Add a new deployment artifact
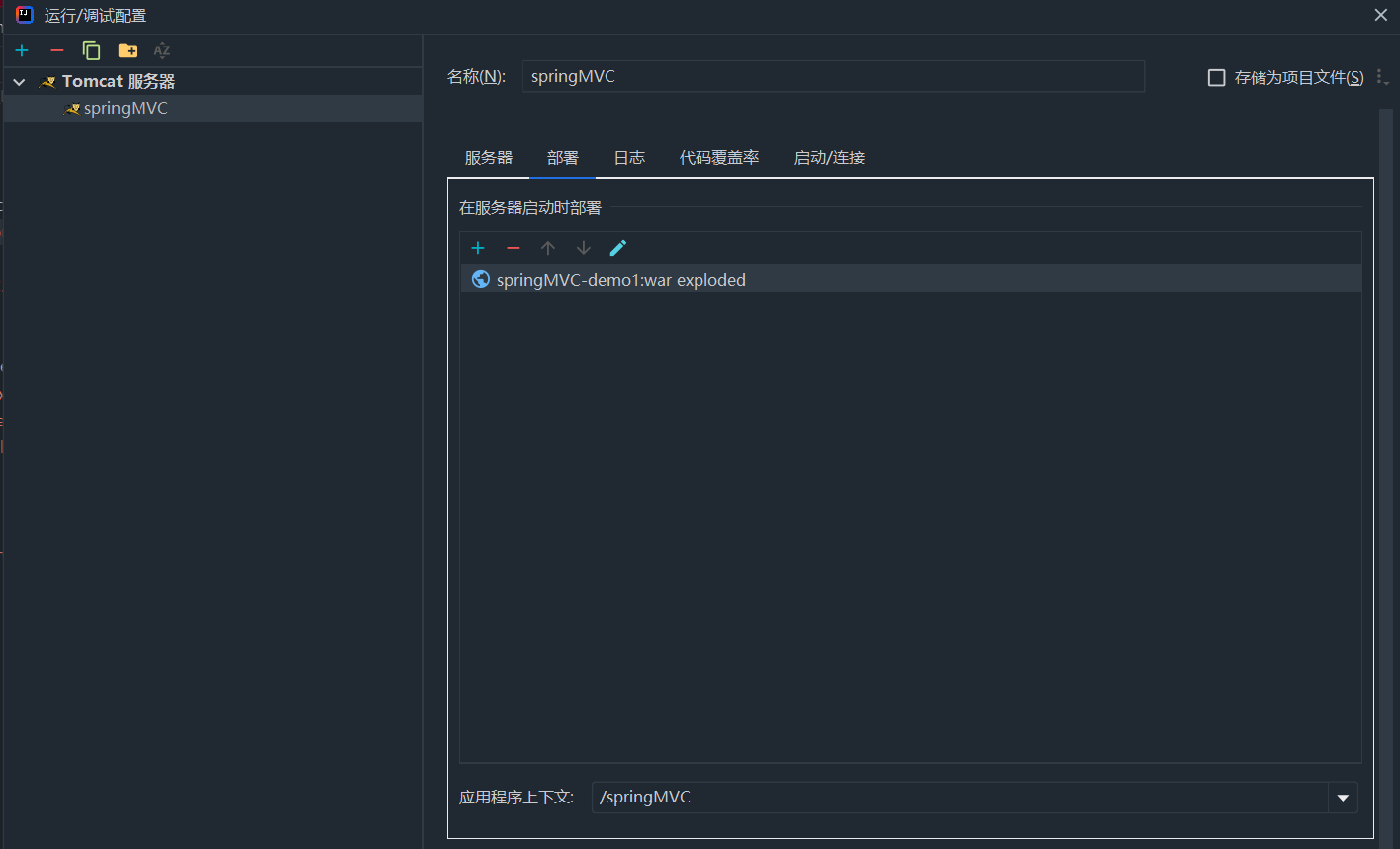This screenshot has height=849, width=1400. tap(478, 248)
